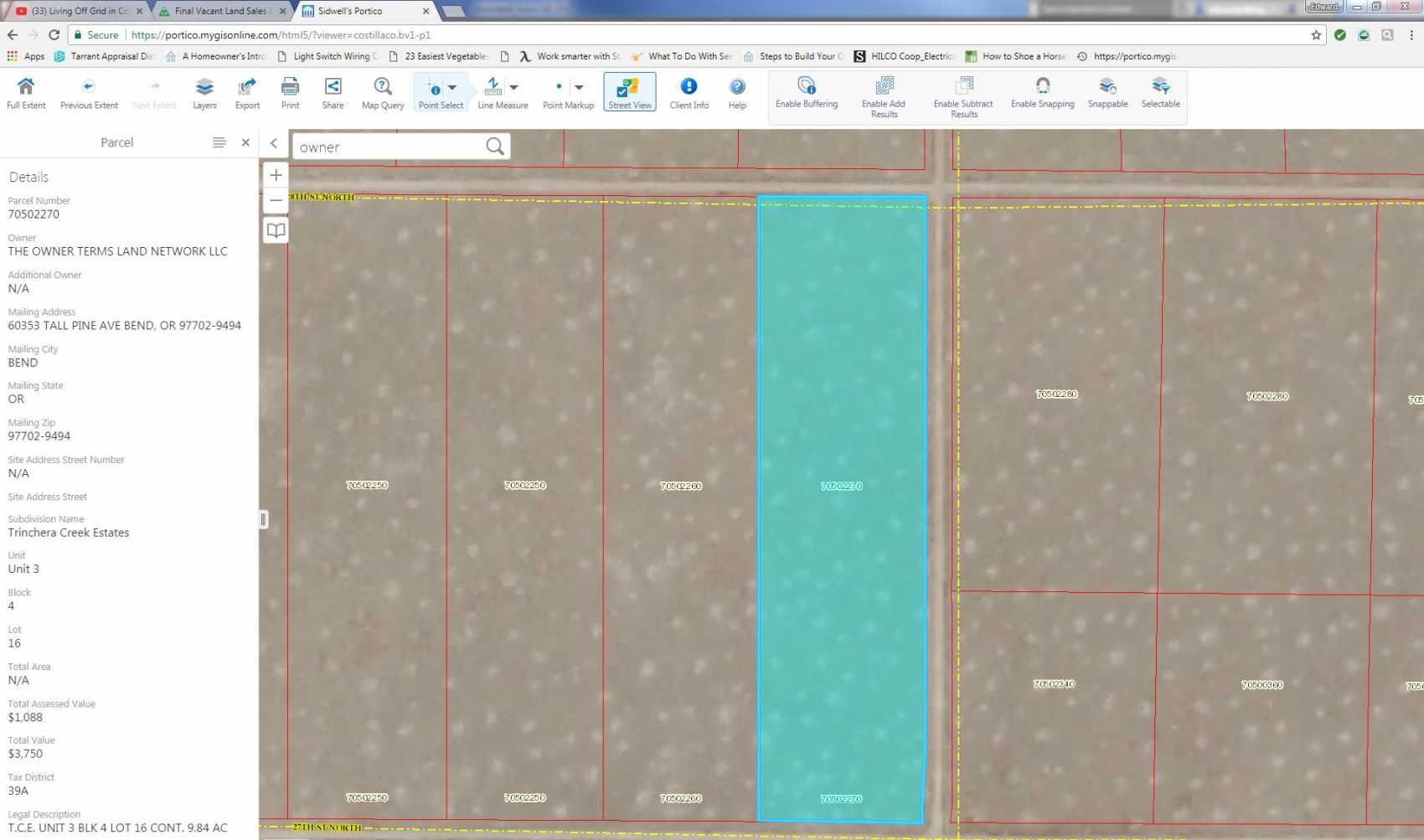Image resolution: width=1424 pixels, height=840 pixels.
Task: Open Work smarter with St bookmark
Action: pyautogui.click(x=570, y=56)
